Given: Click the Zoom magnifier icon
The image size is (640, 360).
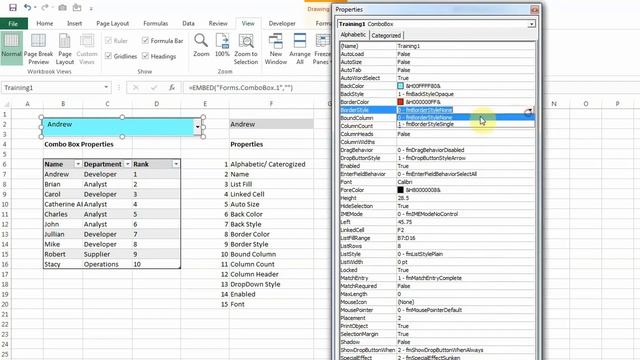Looking at the screenshot, I should (201, 45).
